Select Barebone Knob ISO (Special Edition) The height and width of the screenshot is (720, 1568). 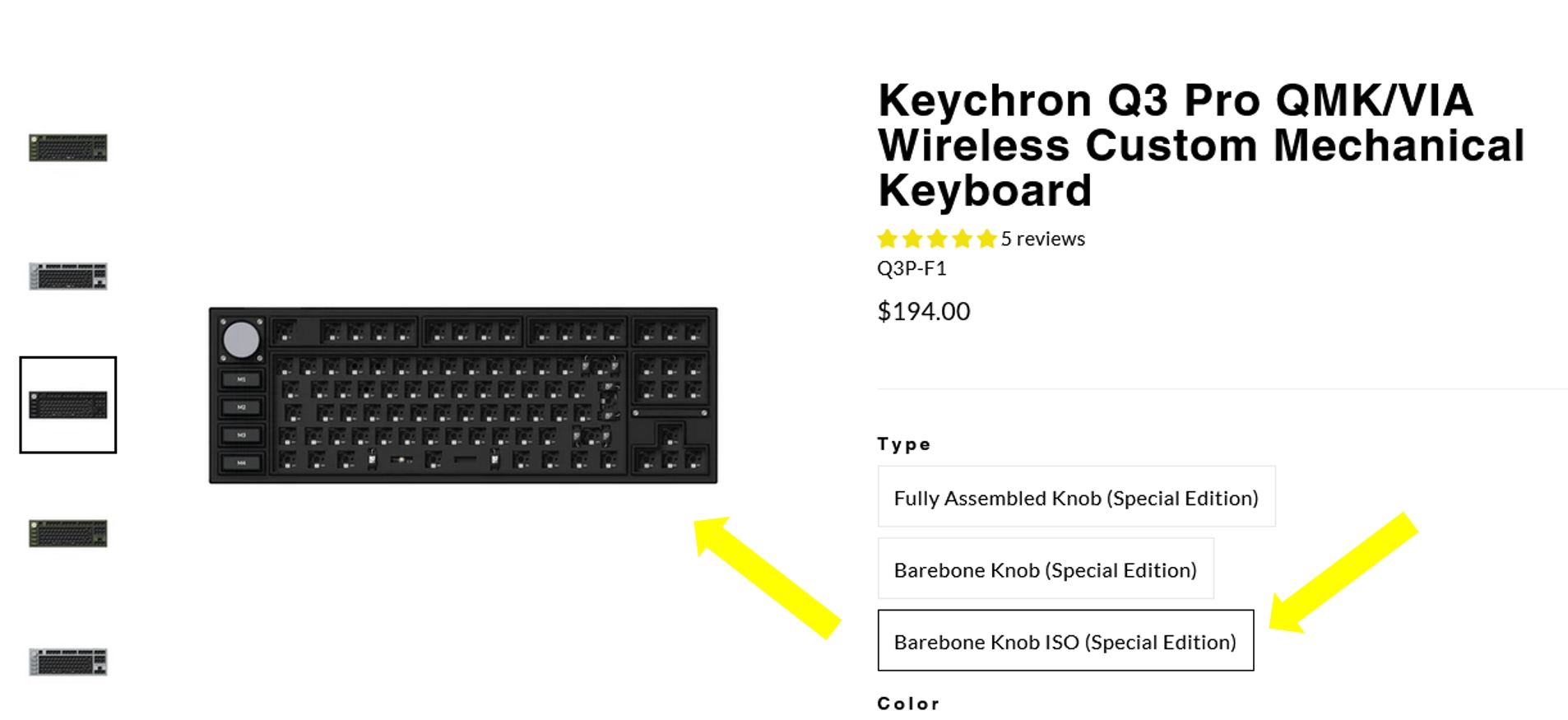pos(1065,641)
